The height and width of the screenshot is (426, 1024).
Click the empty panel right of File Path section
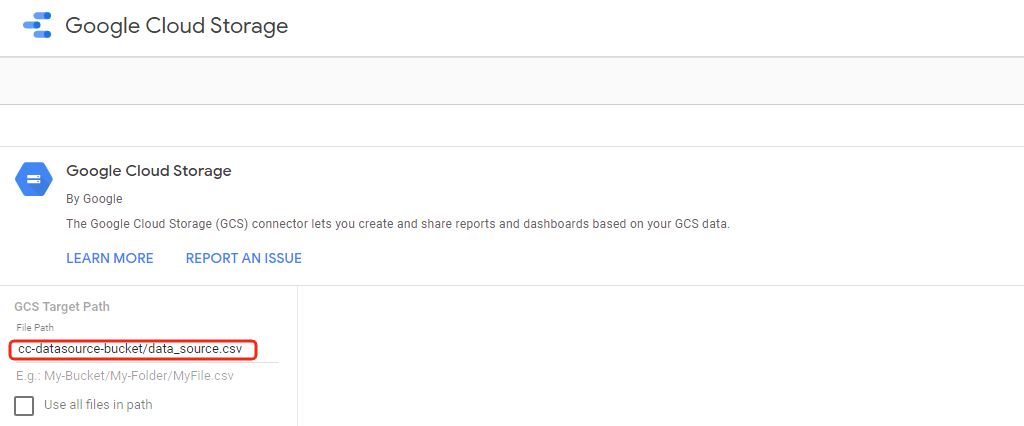coord(660,356)
